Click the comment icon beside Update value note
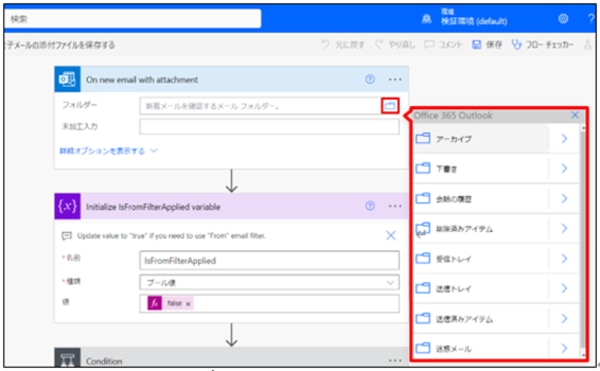Image resolution: width=600 pixels, height=371 pixels. coord(67,236)
